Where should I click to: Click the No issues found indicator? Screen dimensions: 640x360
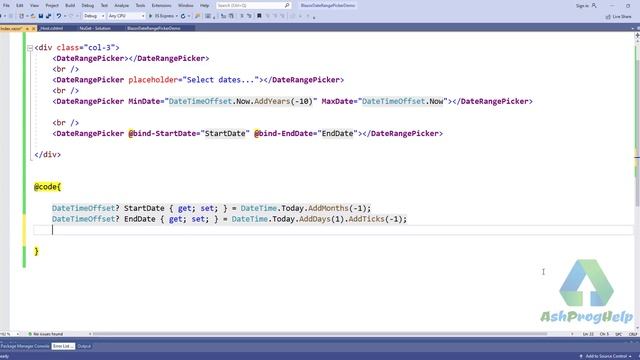pos(46,334)
